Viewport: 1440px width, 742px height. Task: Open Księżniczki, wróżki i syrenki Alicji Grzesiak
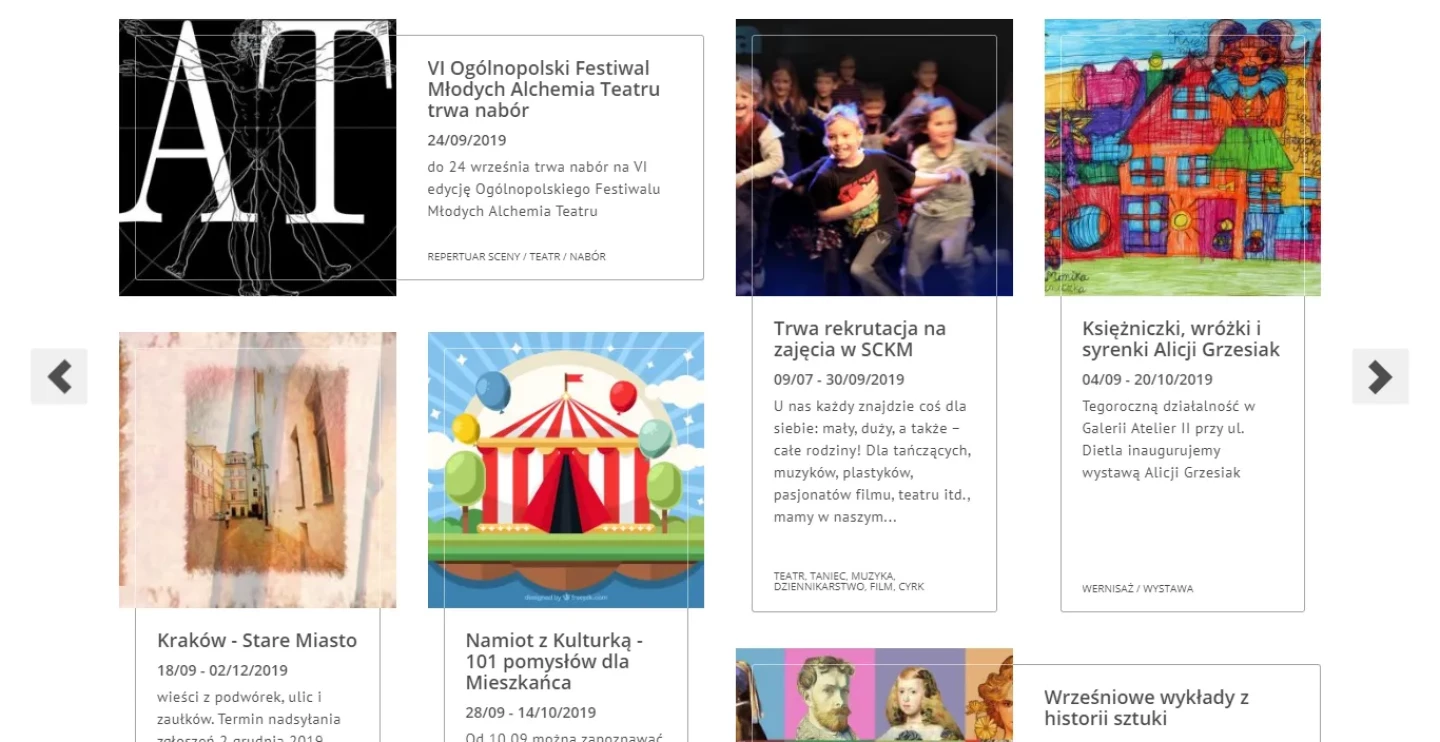point(1181,339)
